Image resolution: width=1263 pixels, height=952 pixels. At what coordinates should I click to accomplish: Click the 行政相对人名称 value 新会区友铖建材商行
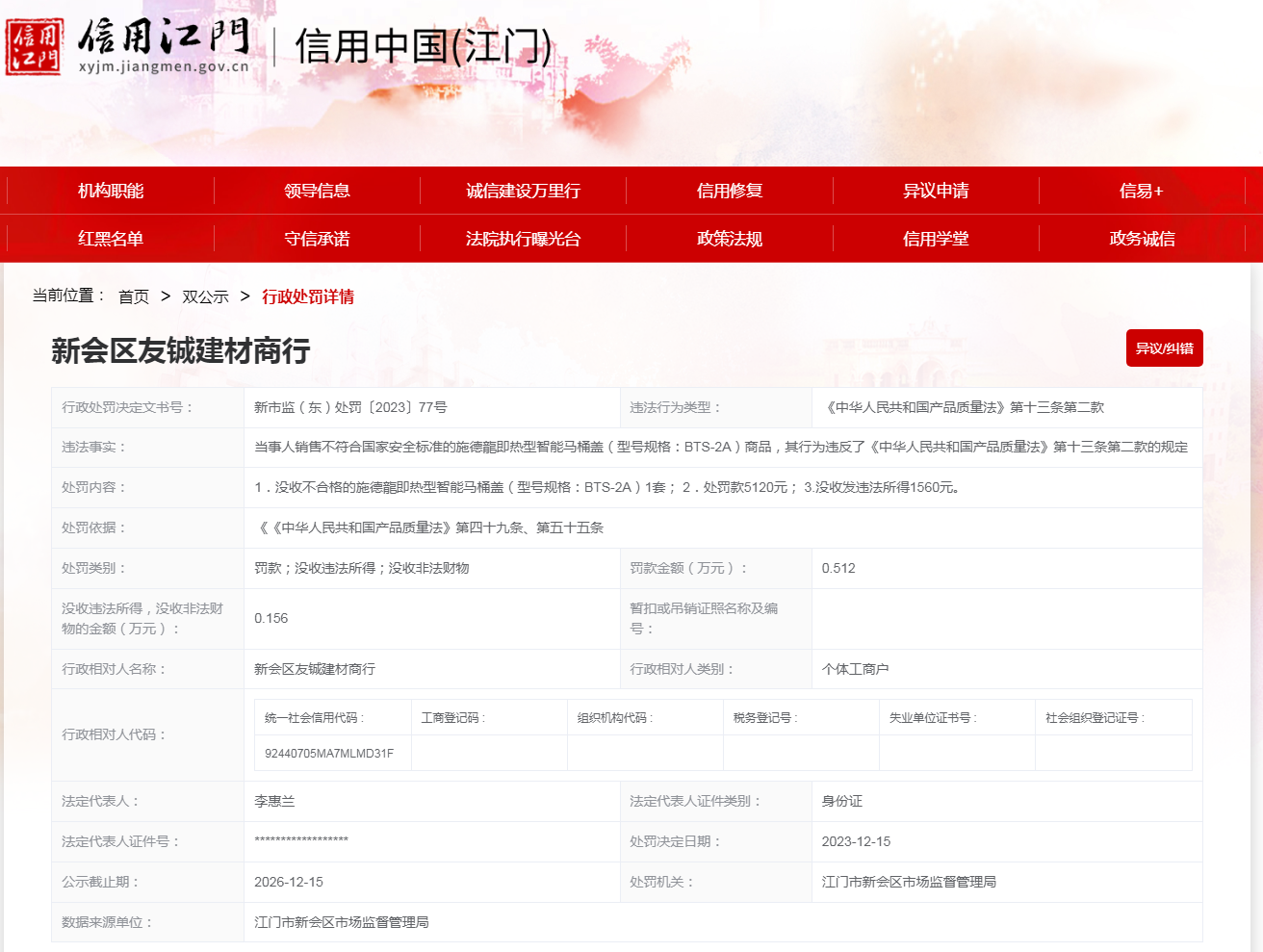pyautogui.click(x=315, y=669)
